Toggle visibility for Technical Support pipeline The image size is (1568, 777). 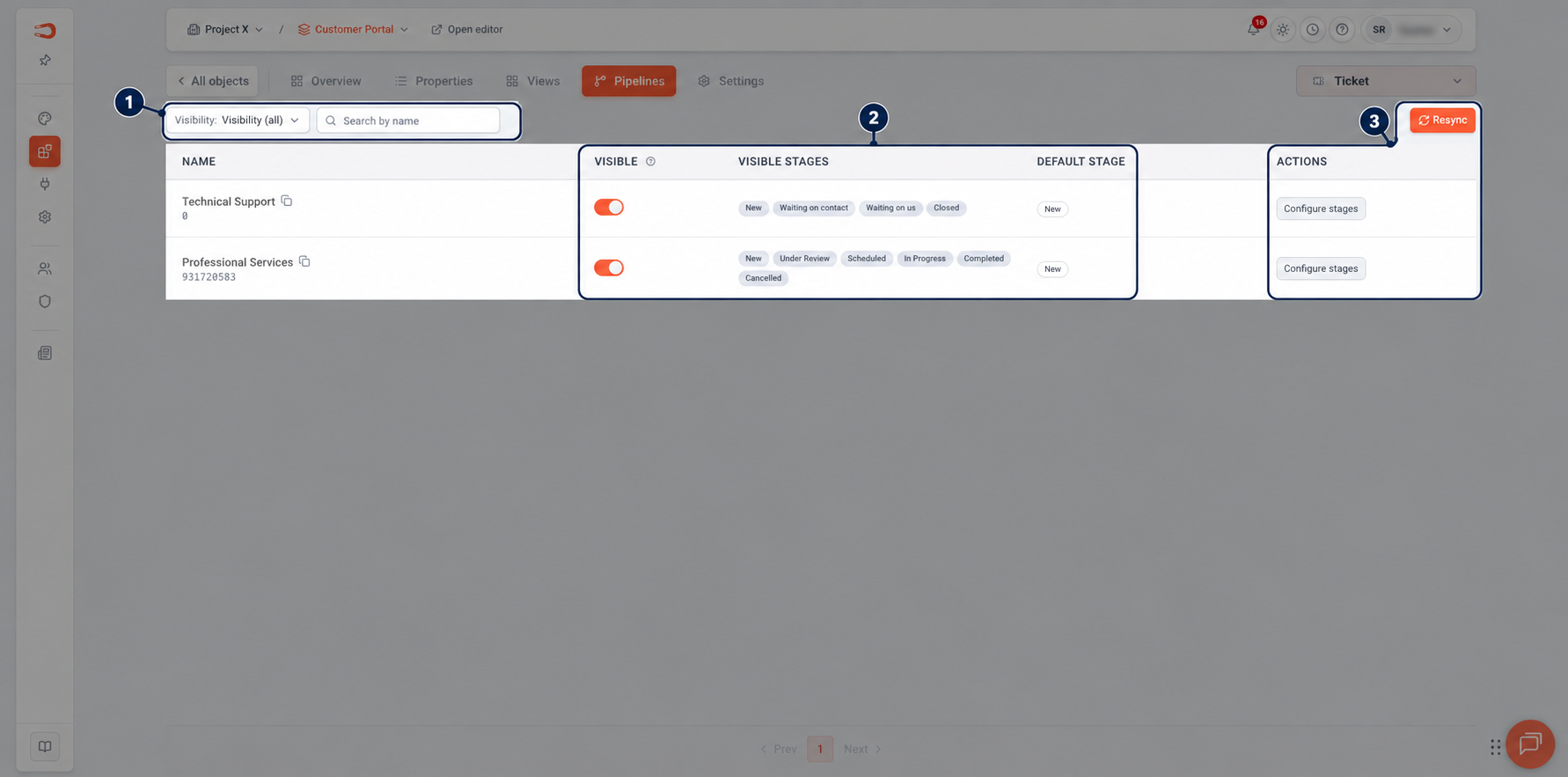point(609,208)
